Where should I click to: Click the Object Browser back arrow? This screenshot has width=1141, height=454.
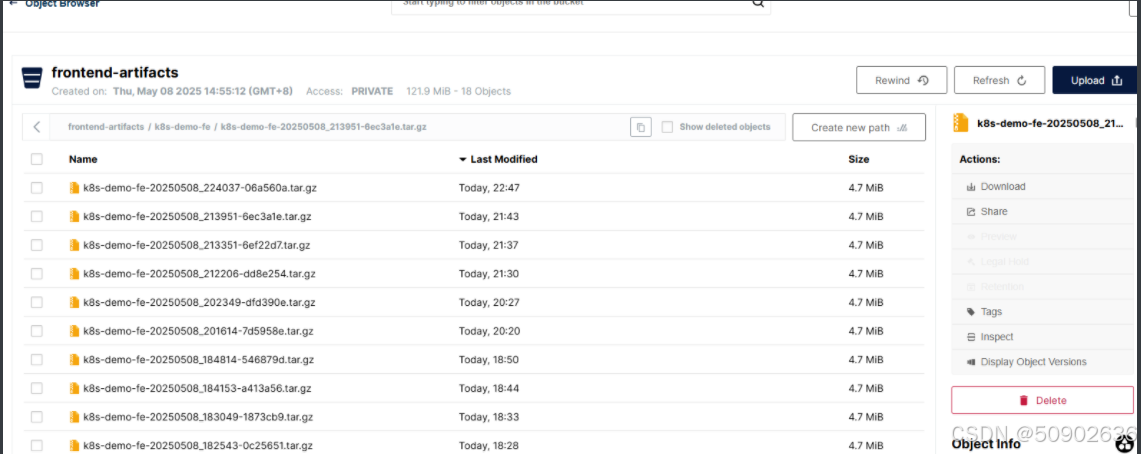13,4
